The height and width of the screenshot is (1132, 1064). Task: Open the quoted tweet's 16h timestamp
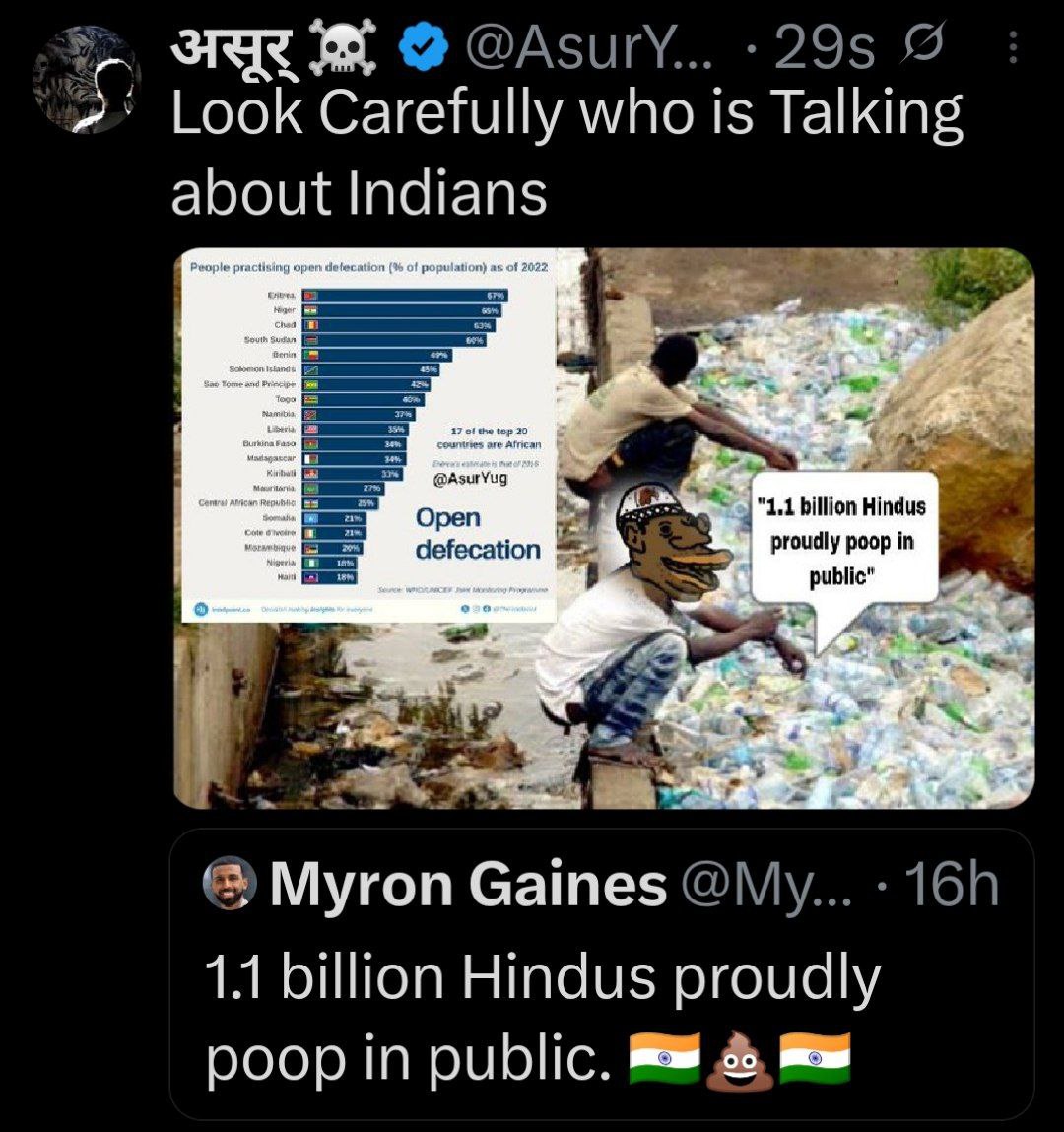click(952, 885)
